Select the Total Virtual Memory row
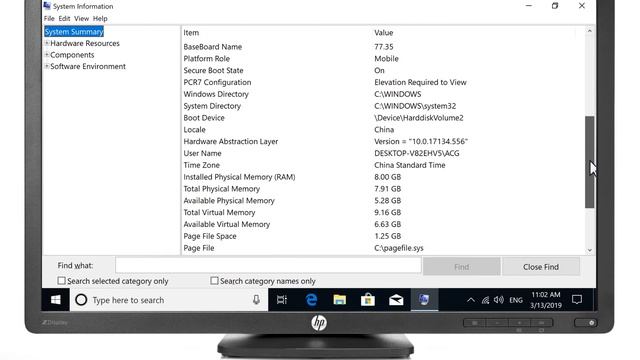 [383, 212]
